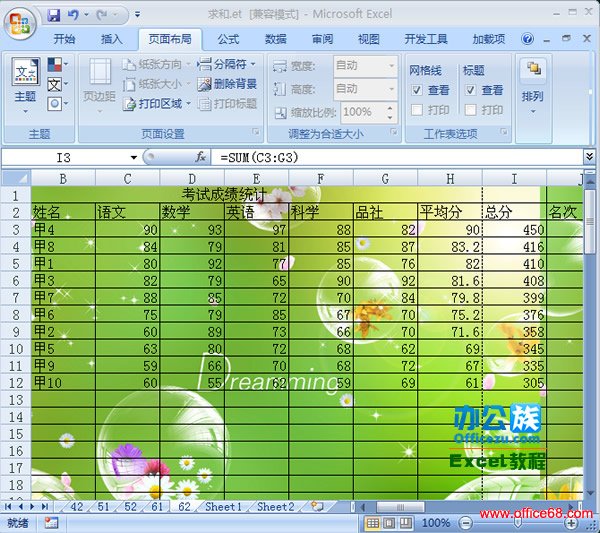Increase the Scale (缩放比例) percentage
The height and width of the screenshot is (533, 600).
point(390,108)
